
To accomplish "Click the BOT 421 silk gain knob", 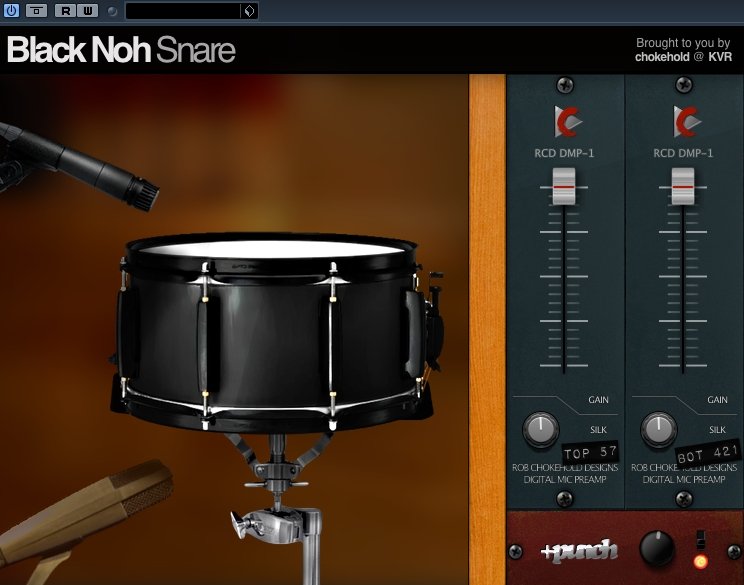I will [659, 429].
